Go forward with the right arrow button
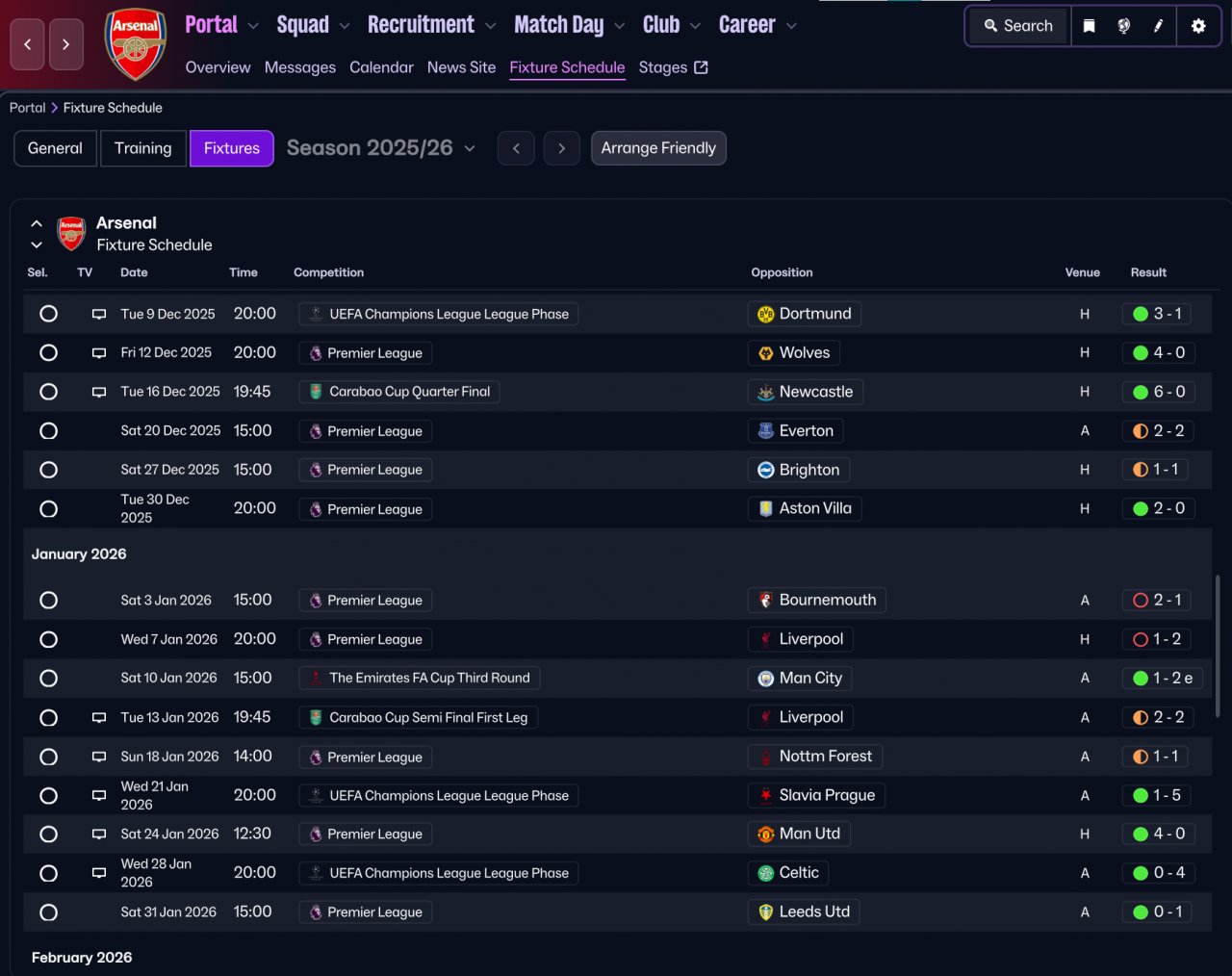 tap(65, 44)
